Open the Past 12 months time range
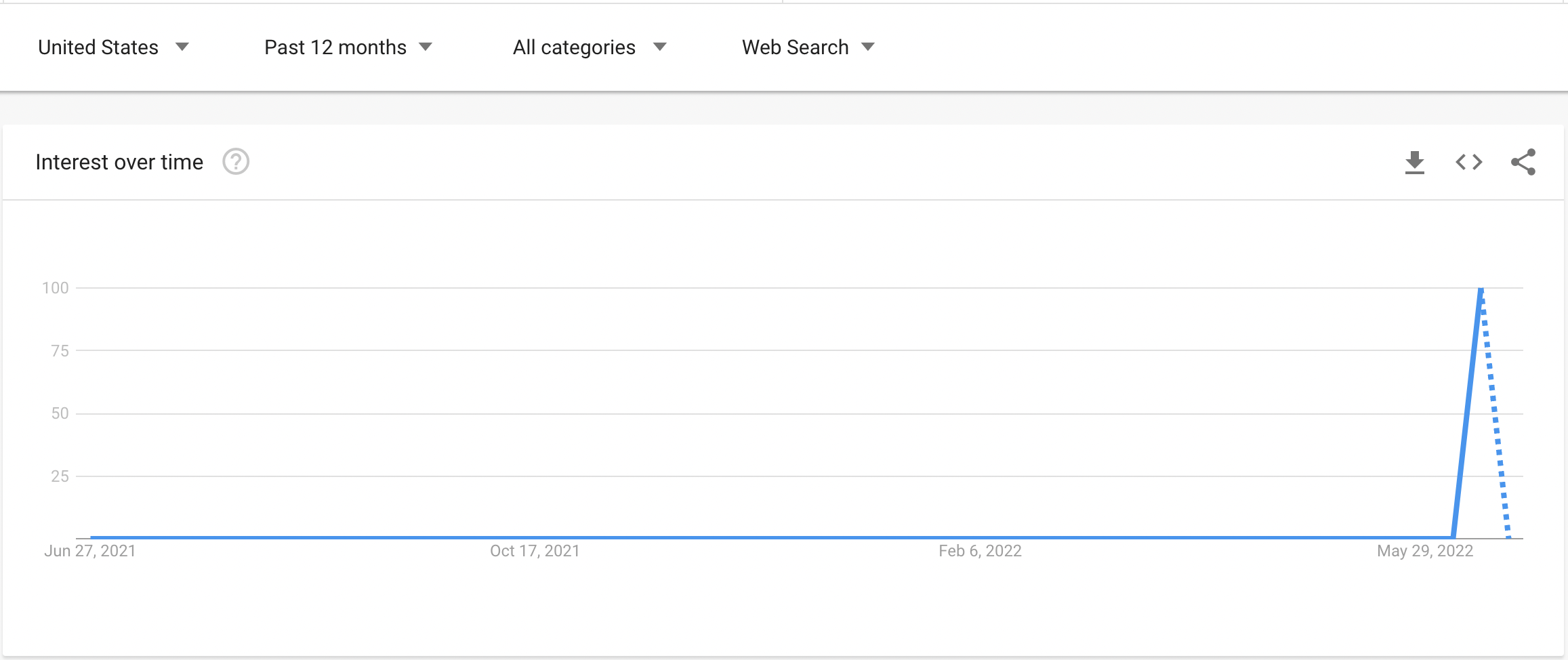 coord(348,47)
